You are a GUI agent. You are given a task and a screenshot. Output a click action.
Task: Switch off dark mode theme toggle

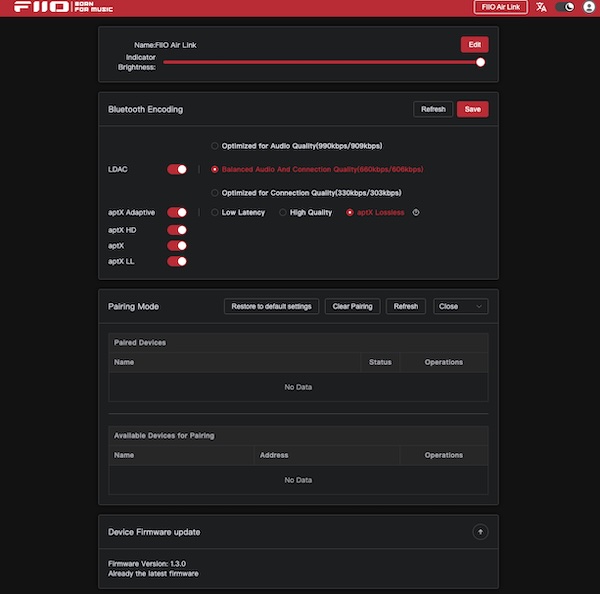point(565,7)
